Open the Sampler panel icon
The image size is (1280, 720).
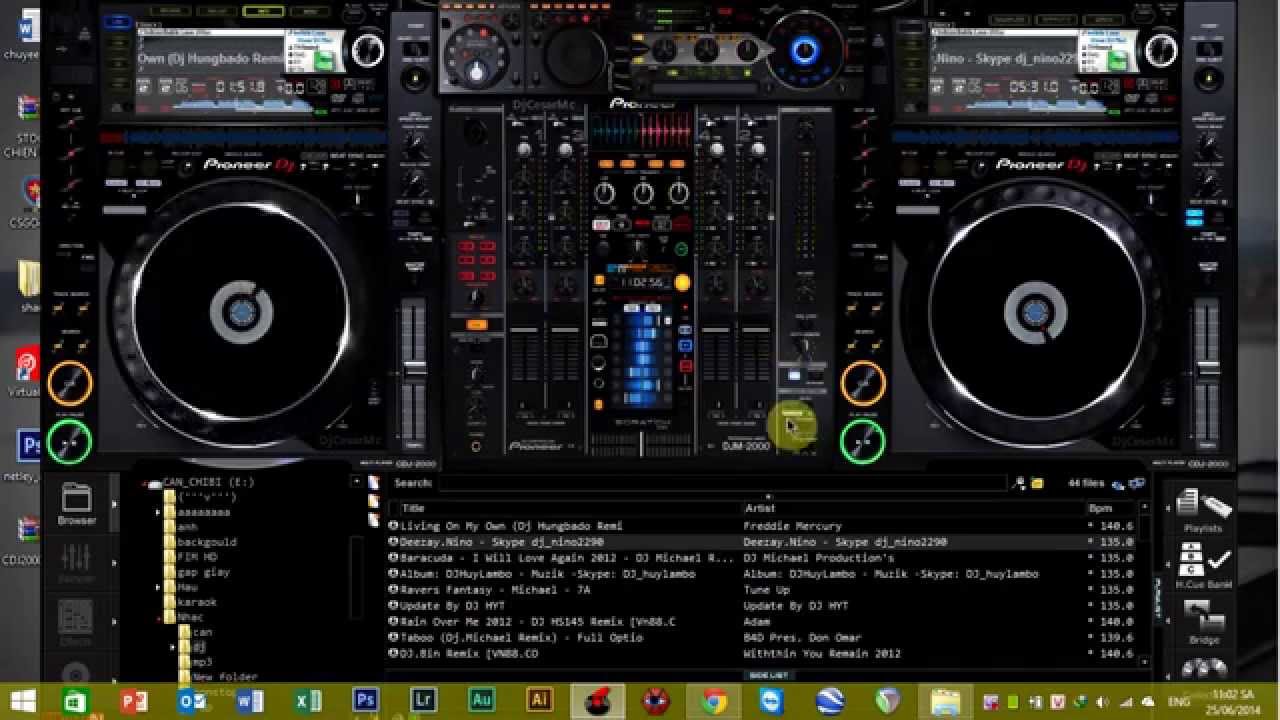[x=76, y=564]
